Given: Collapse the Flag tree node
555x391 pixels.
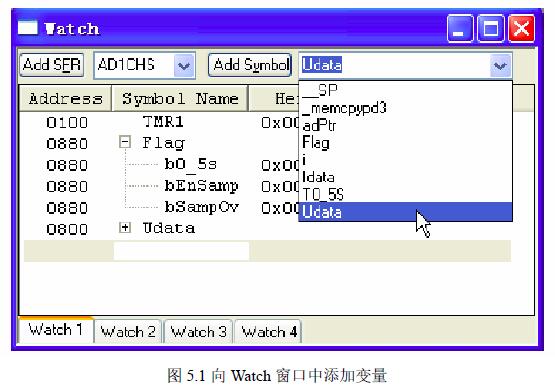Looking at the screenshot, I should click(x=125, y=142).
